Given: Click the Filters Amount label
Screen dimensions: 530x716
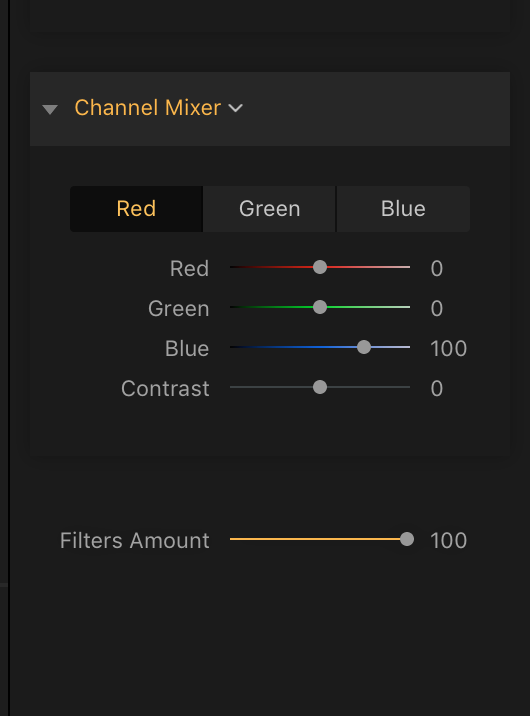Looking at the screenshot, I should 135,541.
